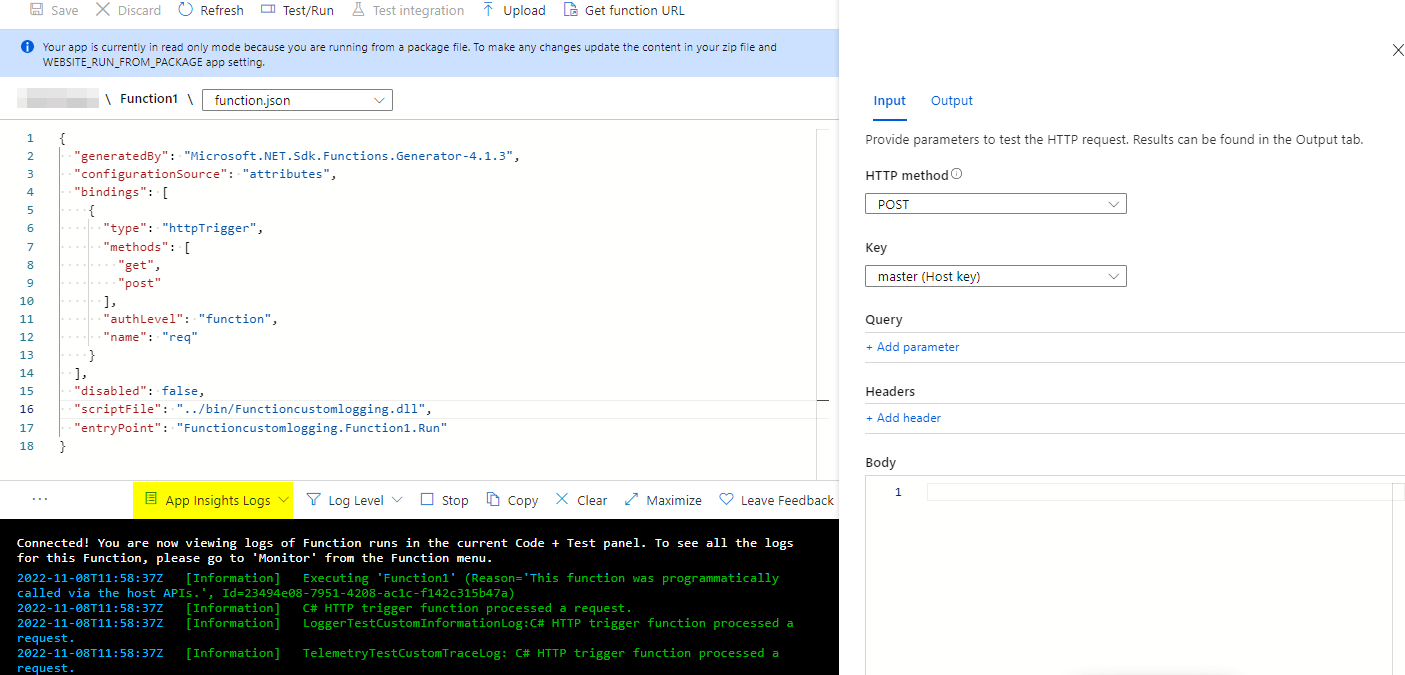The height and width of the screenshot is (675, 1405).
Task: Click the Executing 'Function1' log entry
Action: 398,585
